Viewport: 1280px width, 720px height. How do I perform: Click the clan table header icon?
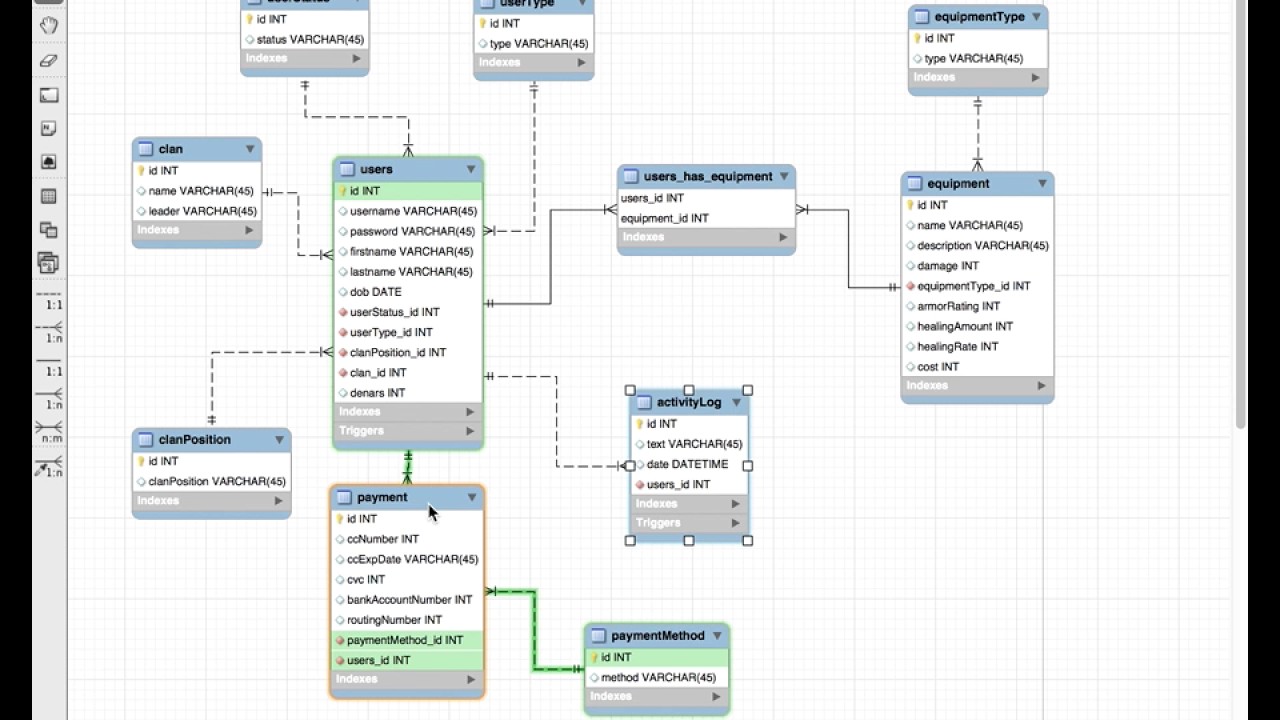coord(145,149)
